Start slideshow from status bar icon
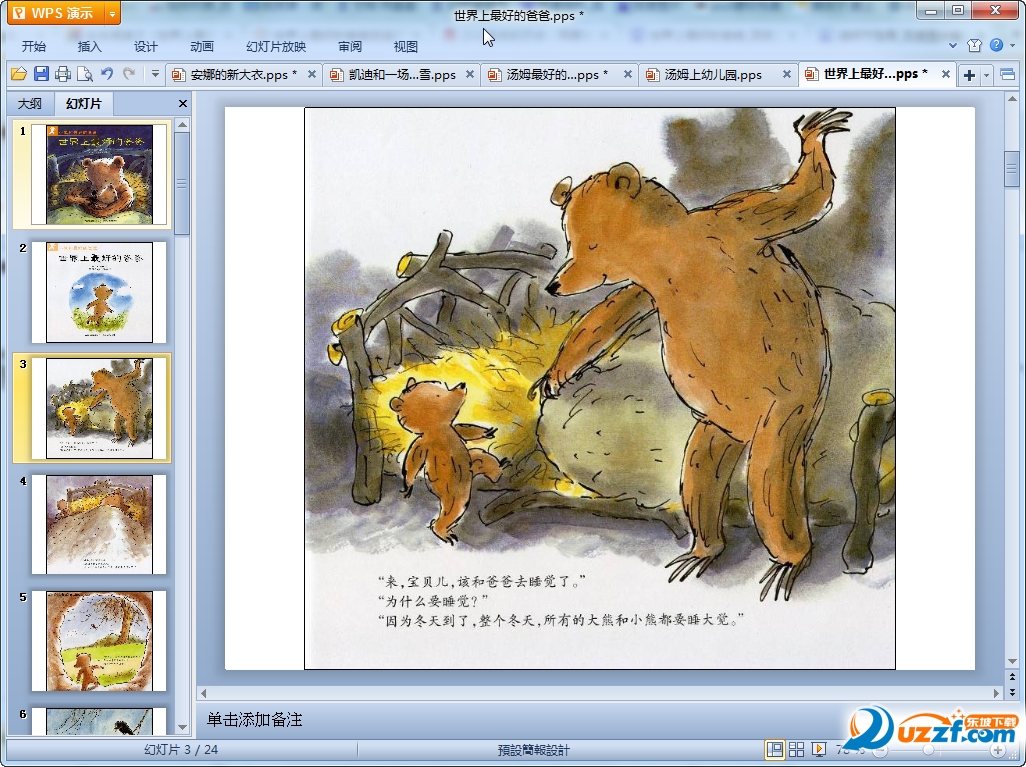This screenshot has height=767, width=1026. pos(818,749)
